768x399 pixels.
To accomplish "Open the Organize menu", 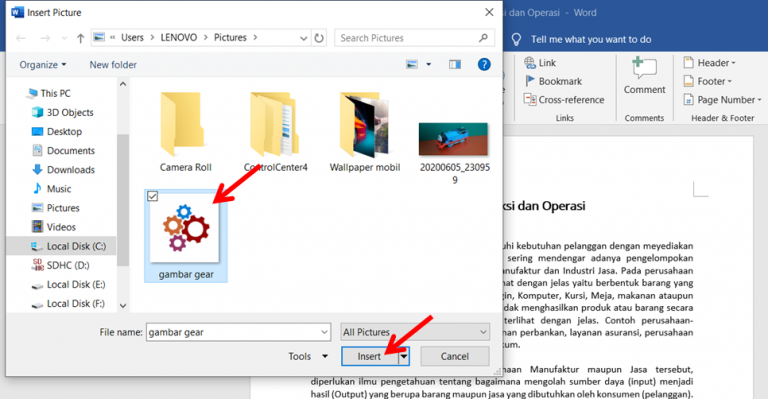I will coord(43,65).
